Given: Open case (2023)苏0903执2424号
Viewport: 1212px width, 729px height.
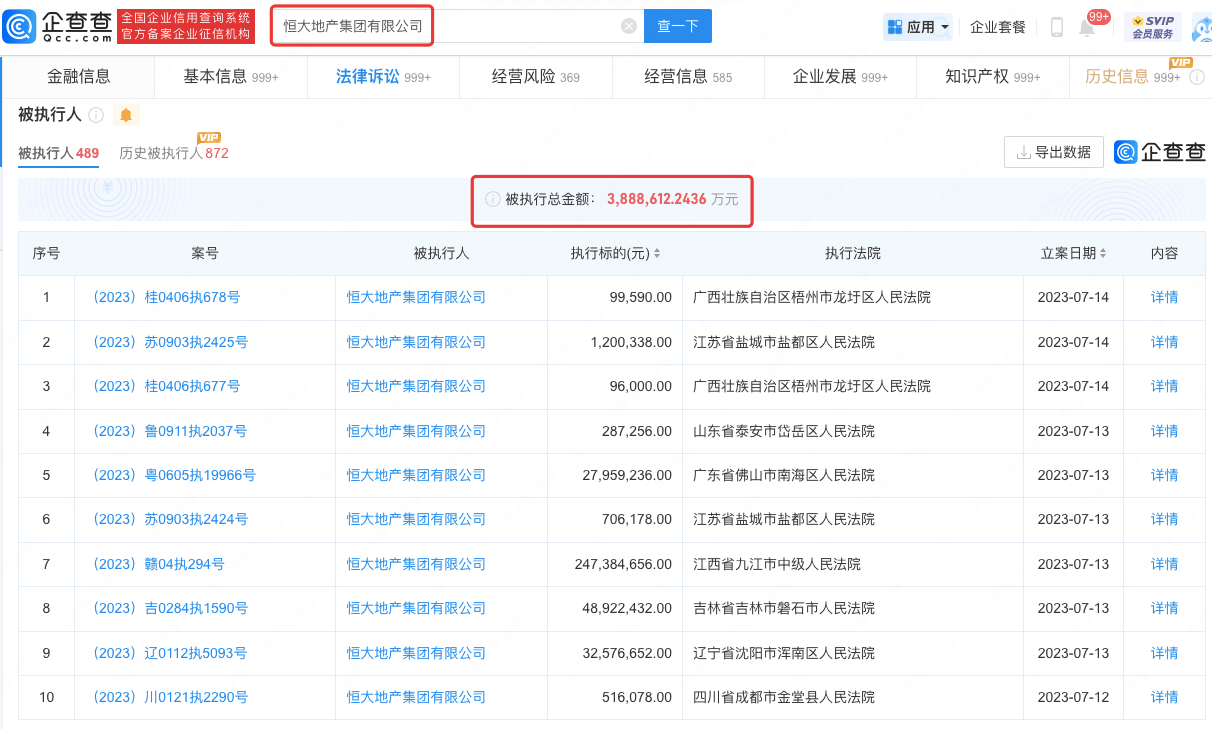Looking at the screenshot, I should point(169,519).
